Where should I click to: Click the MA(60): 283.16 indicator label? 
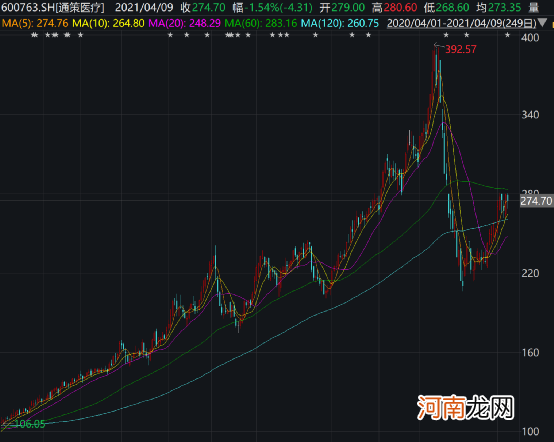click(x=261, y=23)
